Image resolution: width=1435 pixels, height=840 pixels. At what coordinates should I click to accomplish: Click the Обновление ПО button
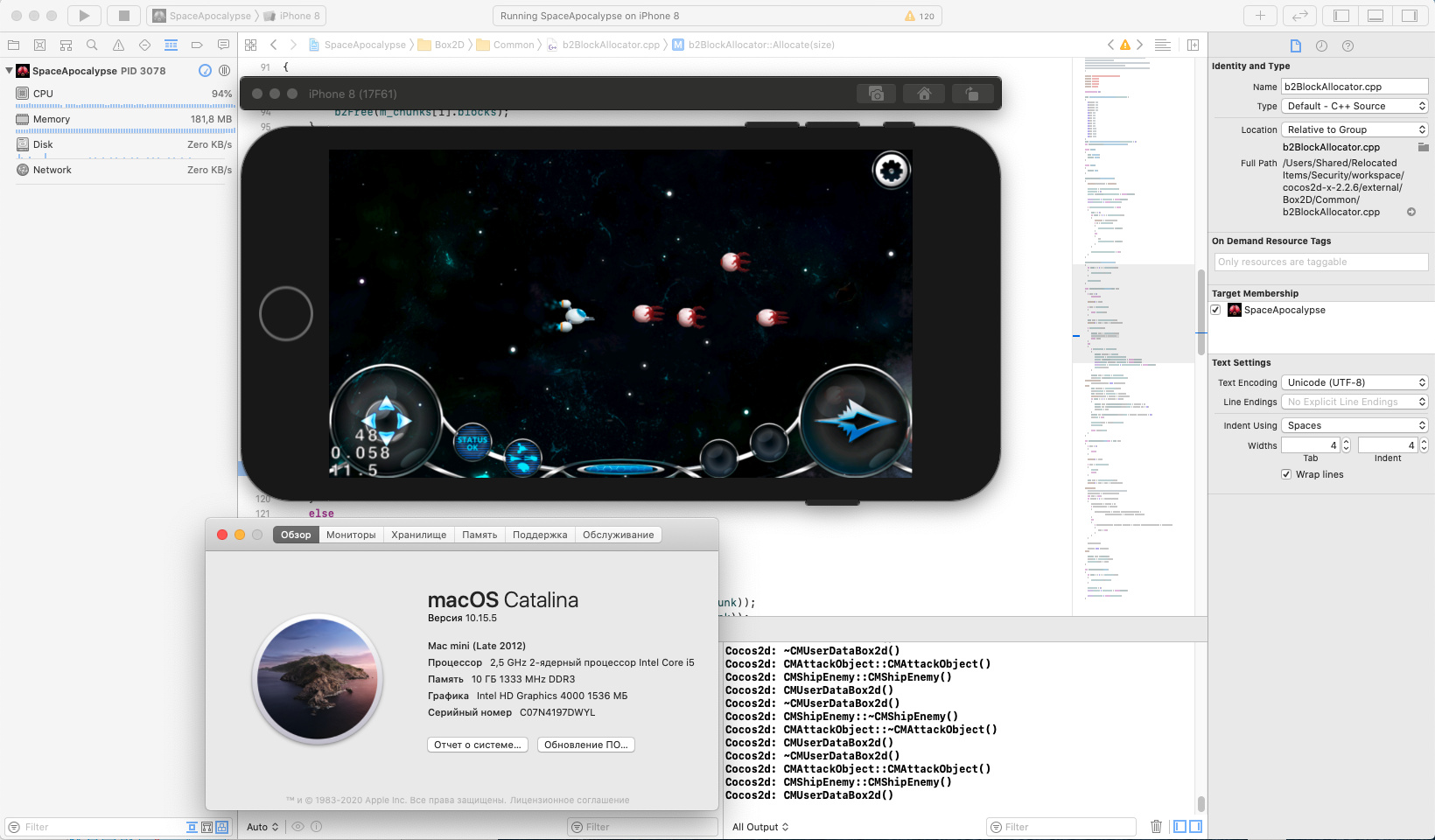pos(586,745)
